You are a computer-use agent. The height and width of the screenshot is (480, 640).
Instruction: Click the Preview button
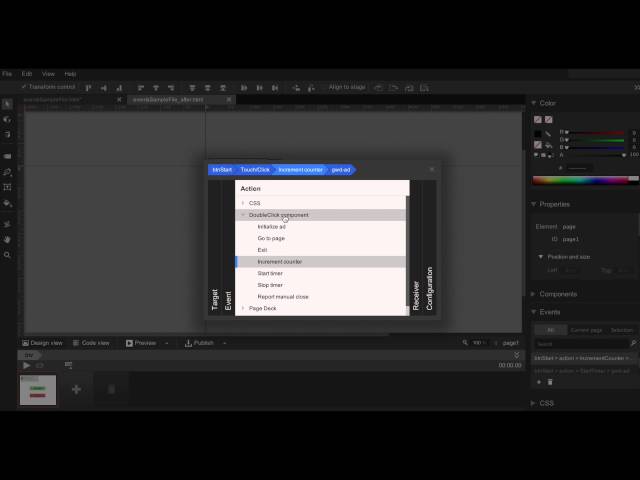point(141,343)
